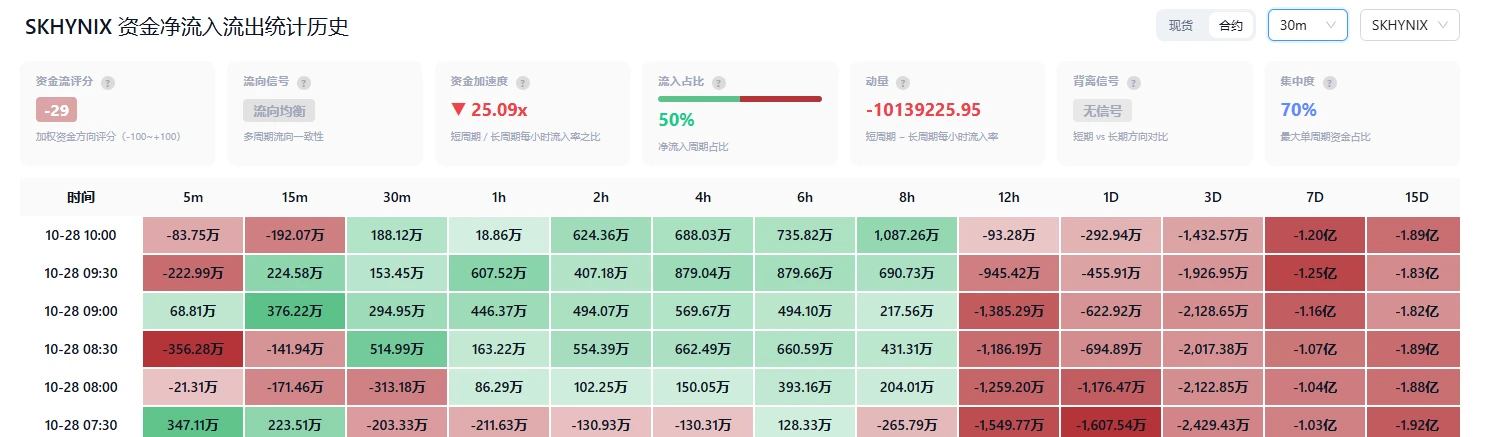Click the 50% inflow ratio value

pos(676,120)
